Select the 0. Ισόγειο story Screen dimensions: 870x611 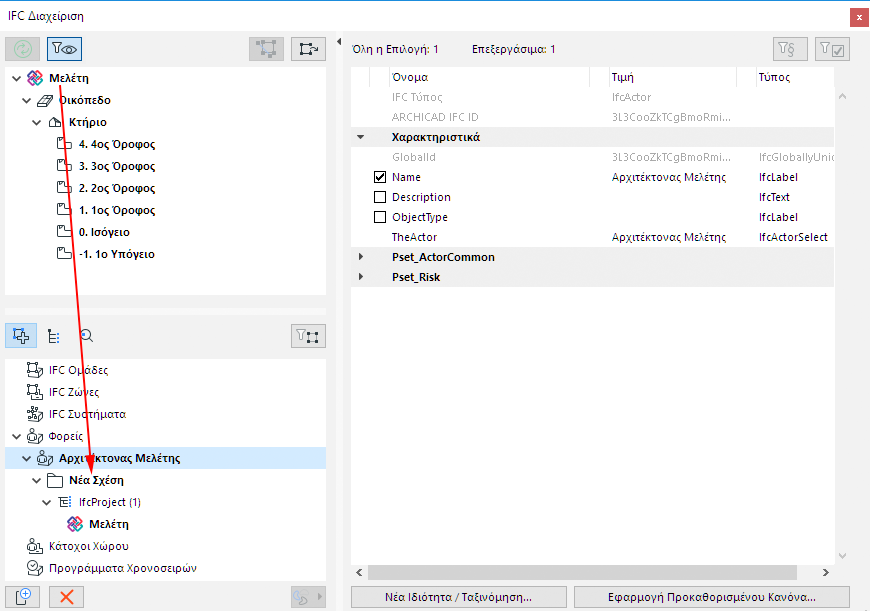[x=104, y=232]
